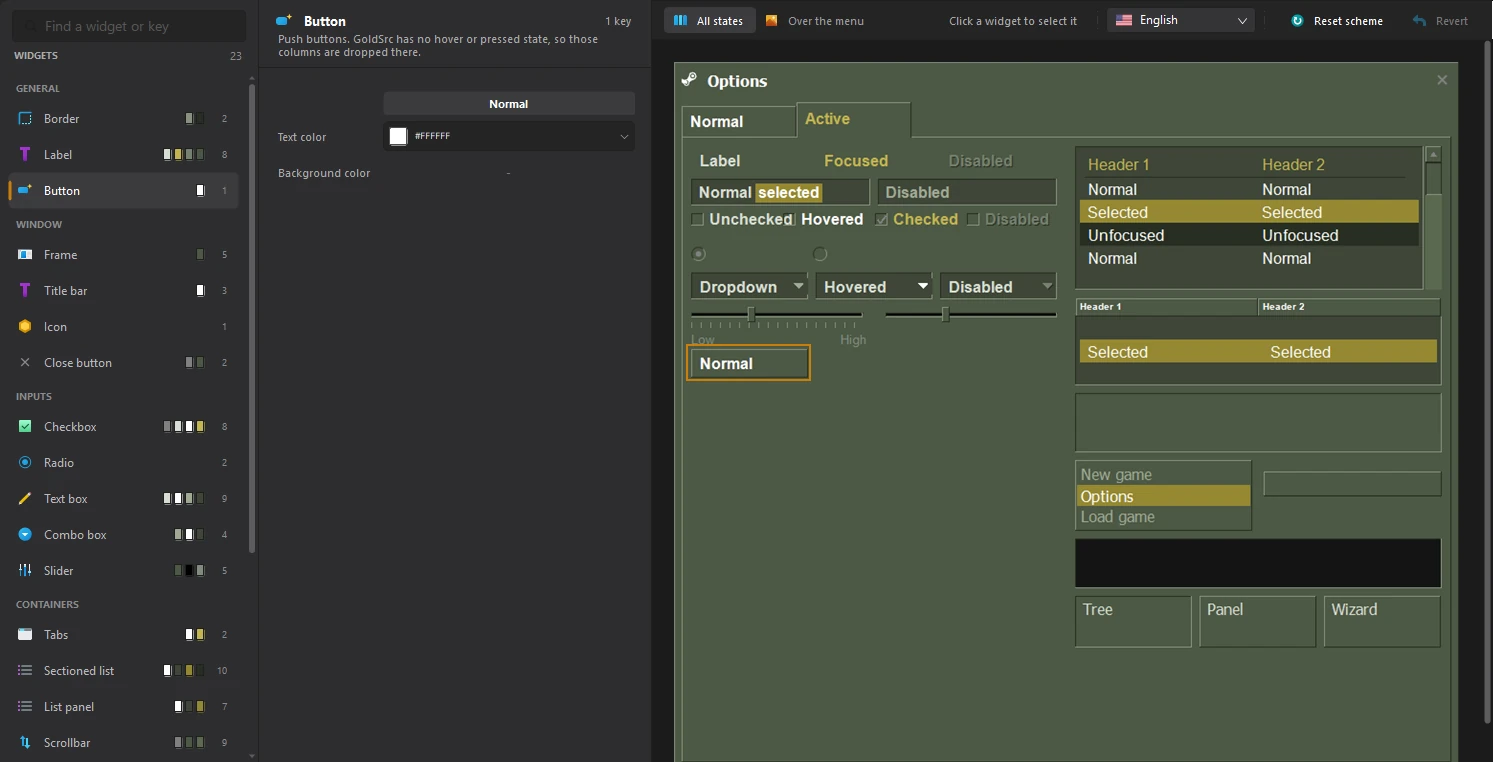This screenshot has width=1493, height=762.
Task: Select the Normal tab in Options
Action: pos(738,121)
